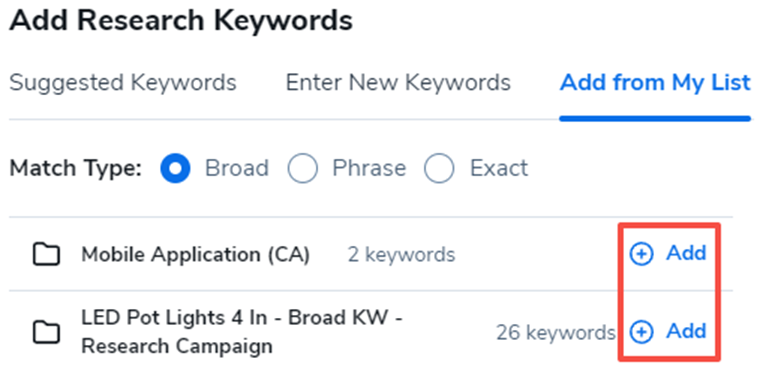Click the 26 keywords count label

556,333
